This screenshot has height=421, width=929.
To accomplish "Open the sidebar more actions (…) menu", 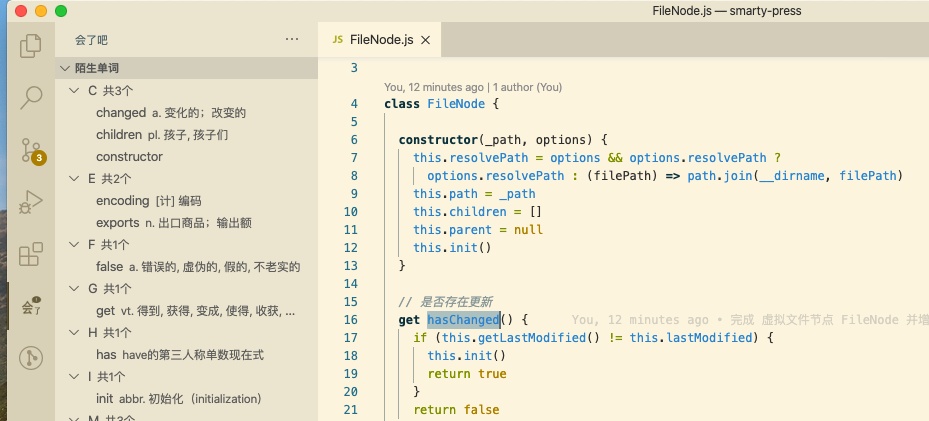I will [291, 39].
